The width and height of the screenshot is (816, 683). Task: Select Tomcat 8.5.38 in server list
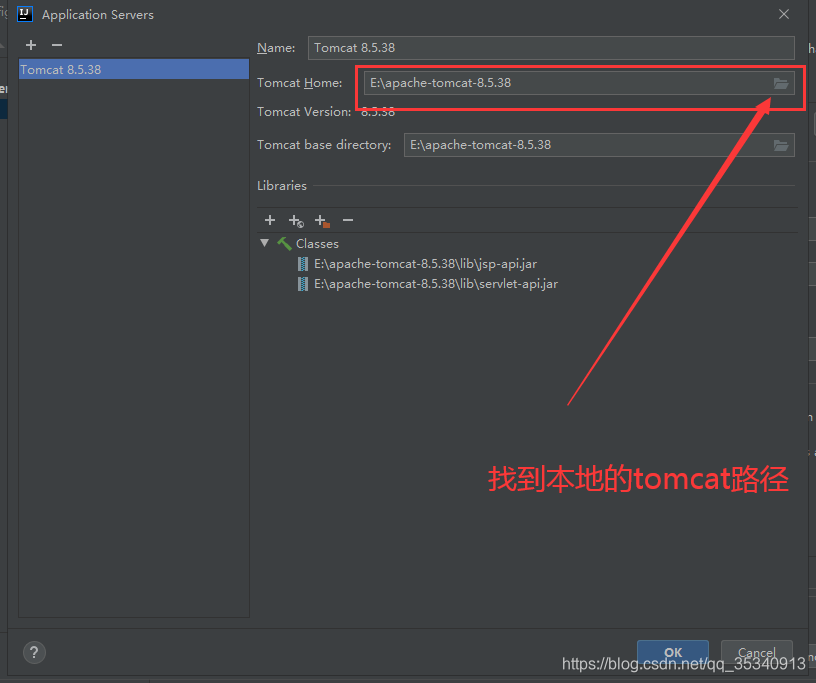coord(134,69)
